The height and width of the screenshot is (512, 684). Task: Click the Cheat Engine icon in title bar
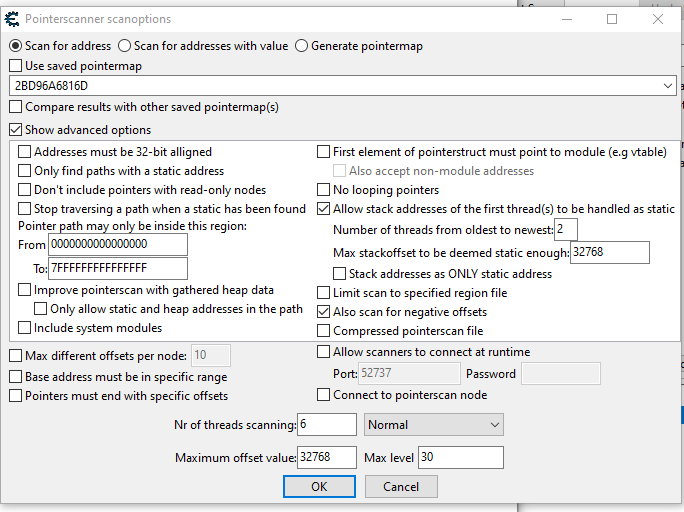coord(12,18)
